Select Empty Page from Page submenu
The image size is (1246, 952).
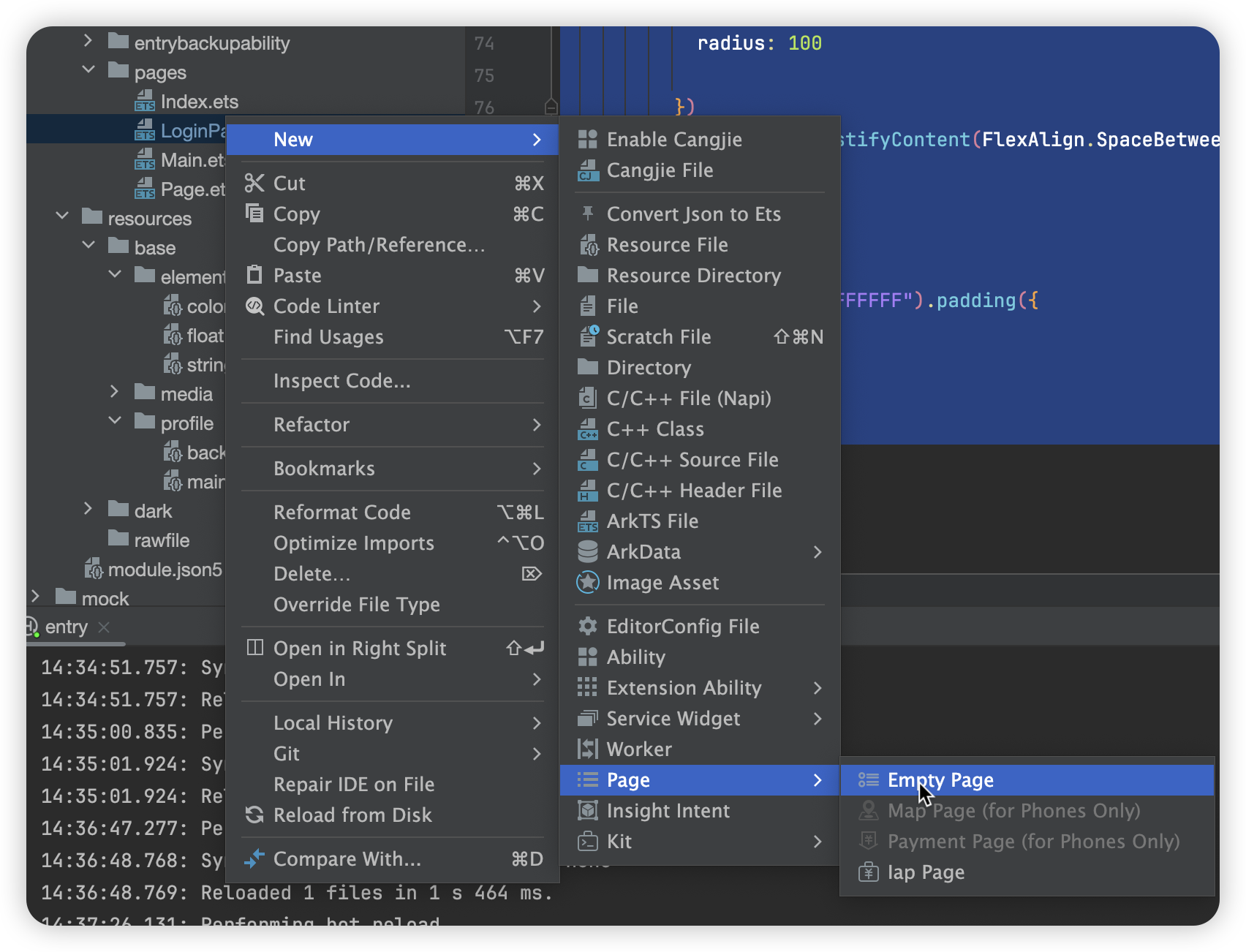tap(940, 780)
